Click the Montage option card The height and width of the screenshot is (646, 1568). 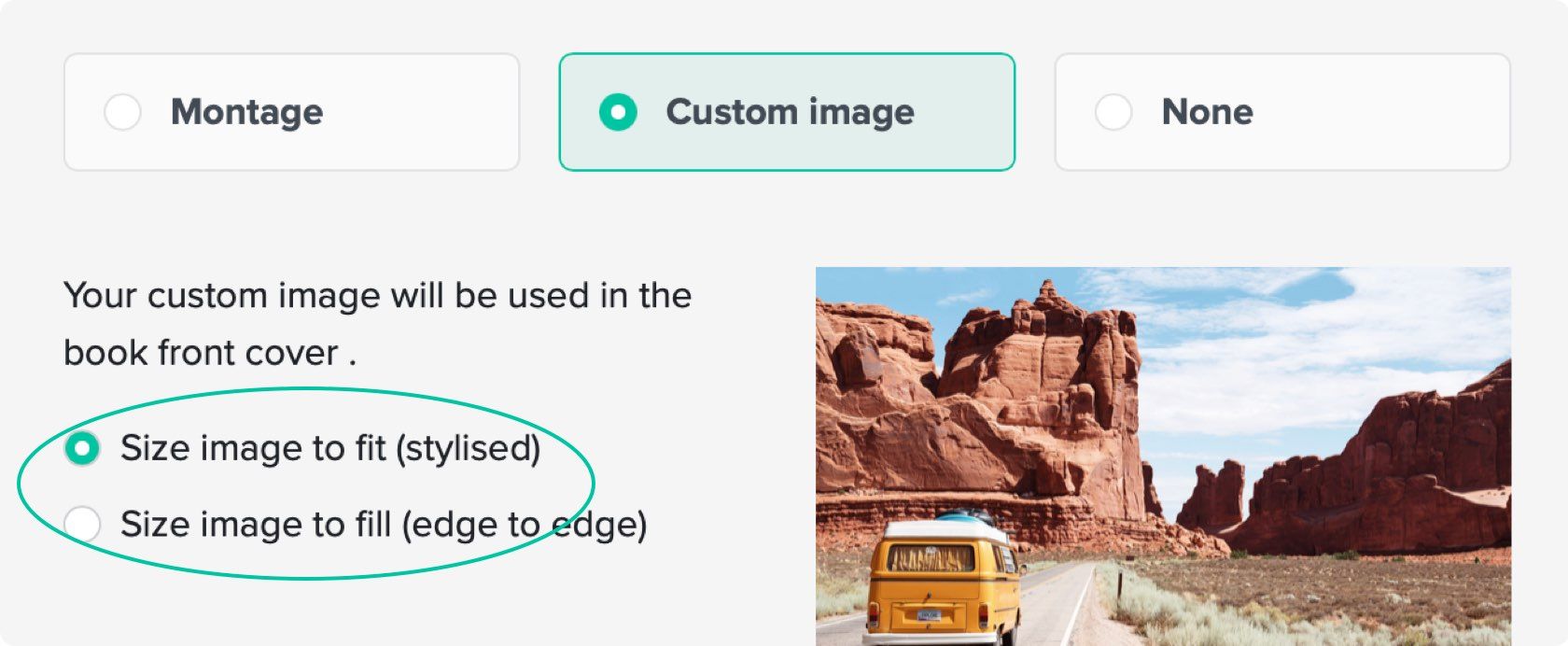coord(292,112)
